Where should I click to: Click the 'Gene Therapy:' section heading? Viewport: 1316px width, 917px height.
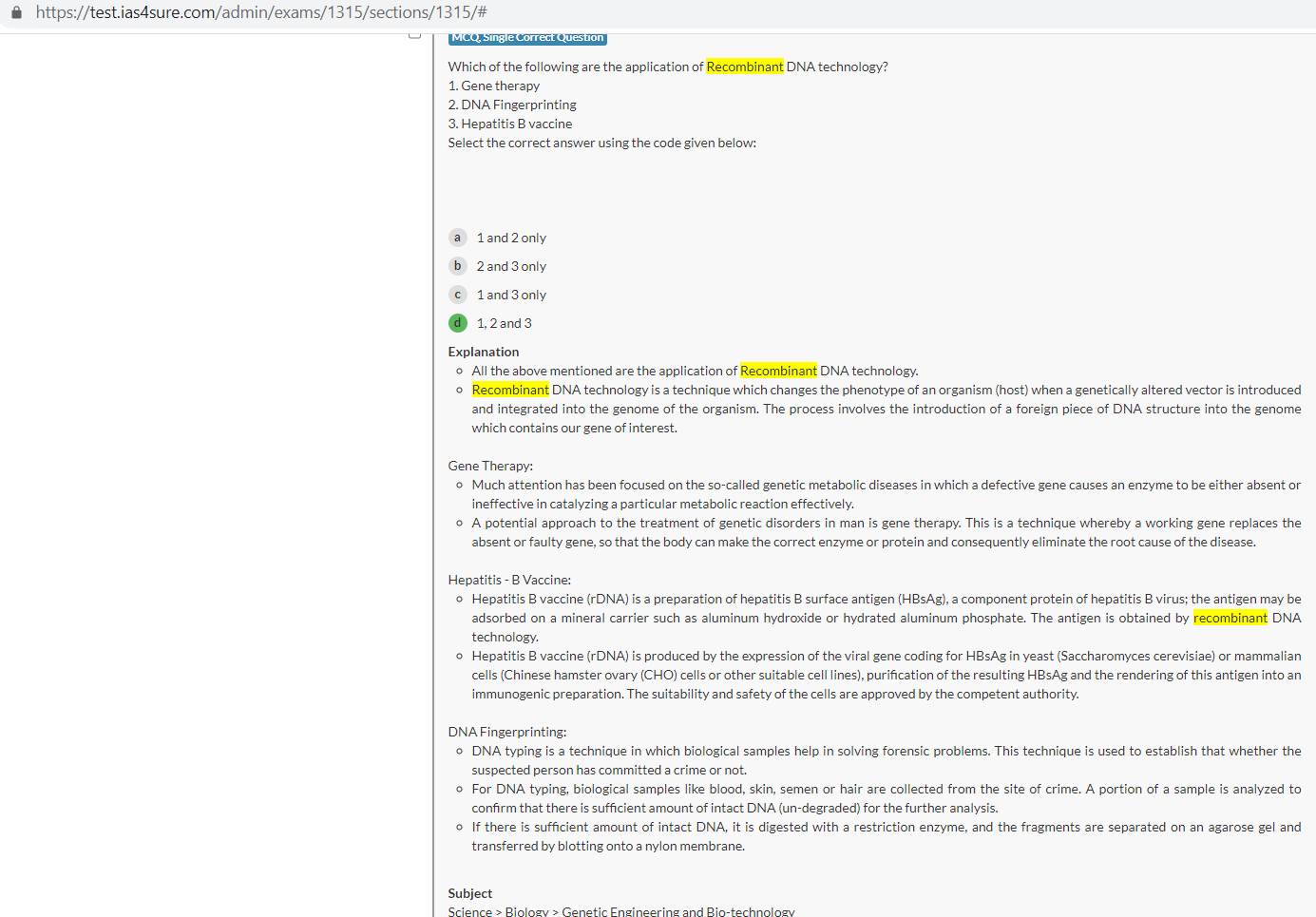[x=490, y=466]
